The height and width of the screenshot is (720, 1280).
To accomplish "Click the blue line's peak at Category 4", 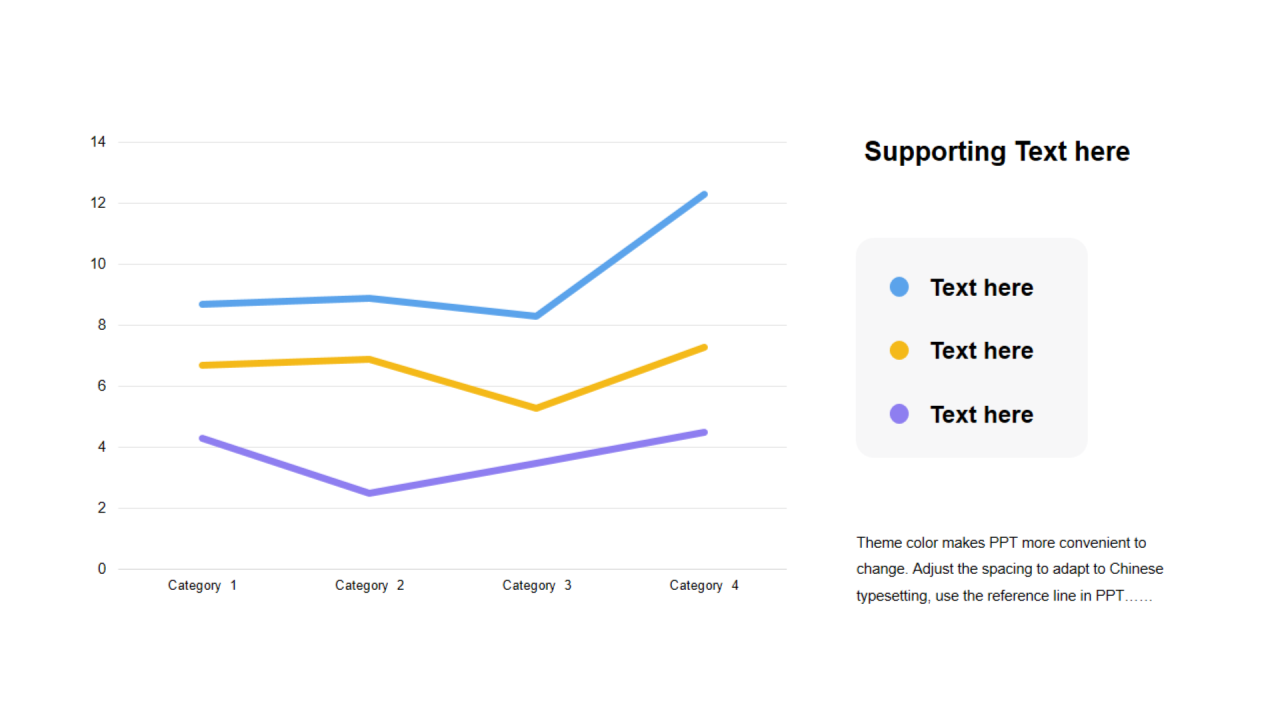I will pos(704,194).
